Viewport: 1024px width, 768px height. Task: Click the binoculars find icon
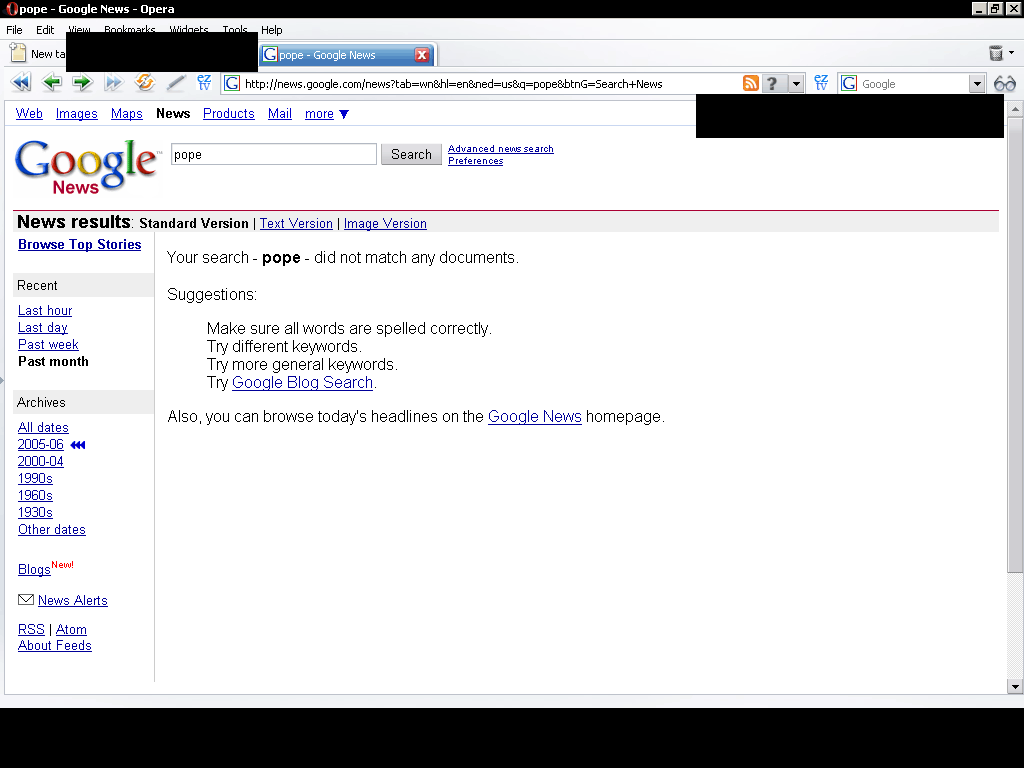[1004, 84]
